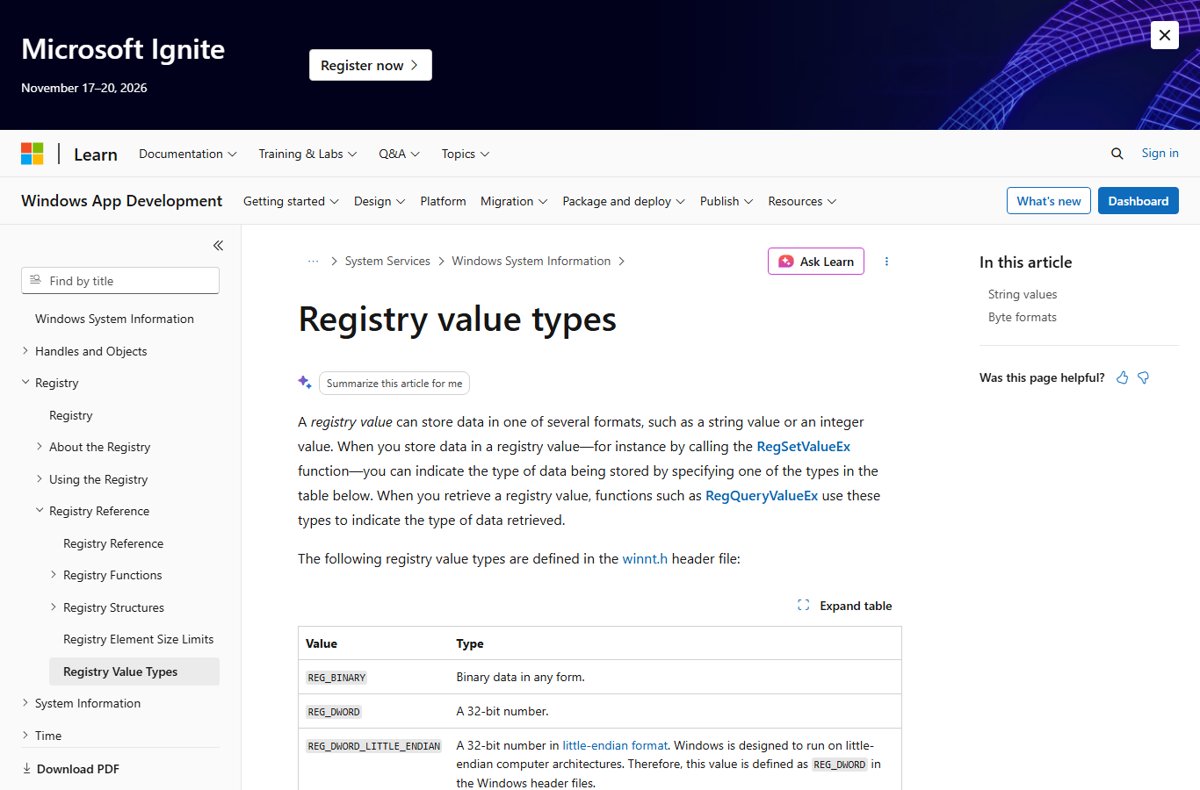This screenshot has height=790, width=1200.
Task: Open the Ask Learn assistant
Action: pyautogui.click(x=816, y=261)
